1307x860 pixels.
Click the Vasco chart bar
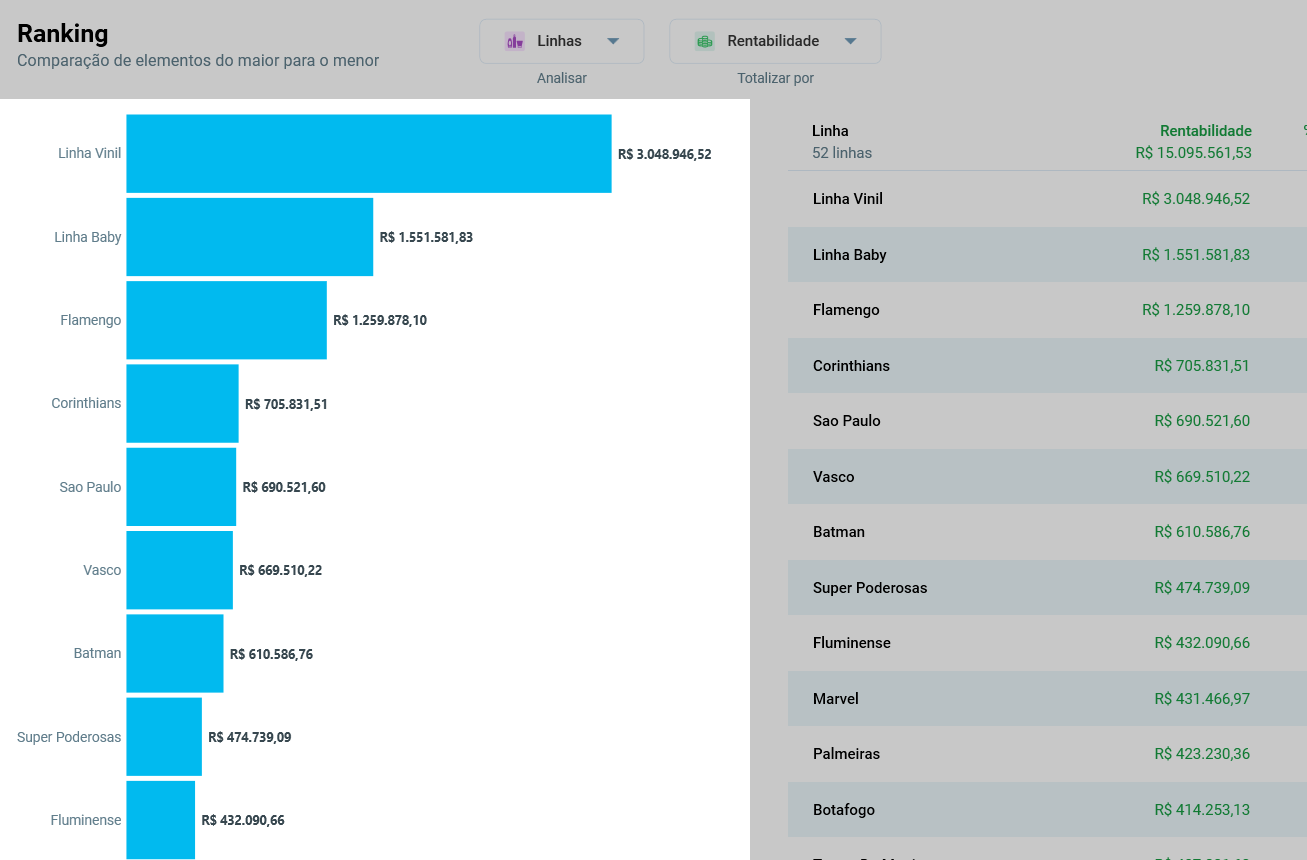tap(179, 570)
